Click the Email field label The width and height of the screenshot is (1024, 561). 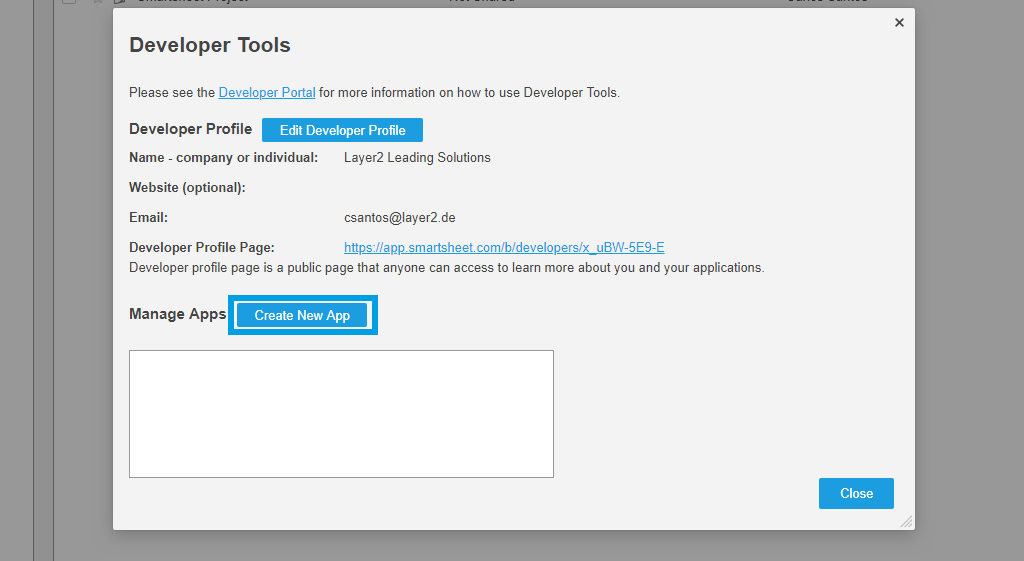(148, 217)
